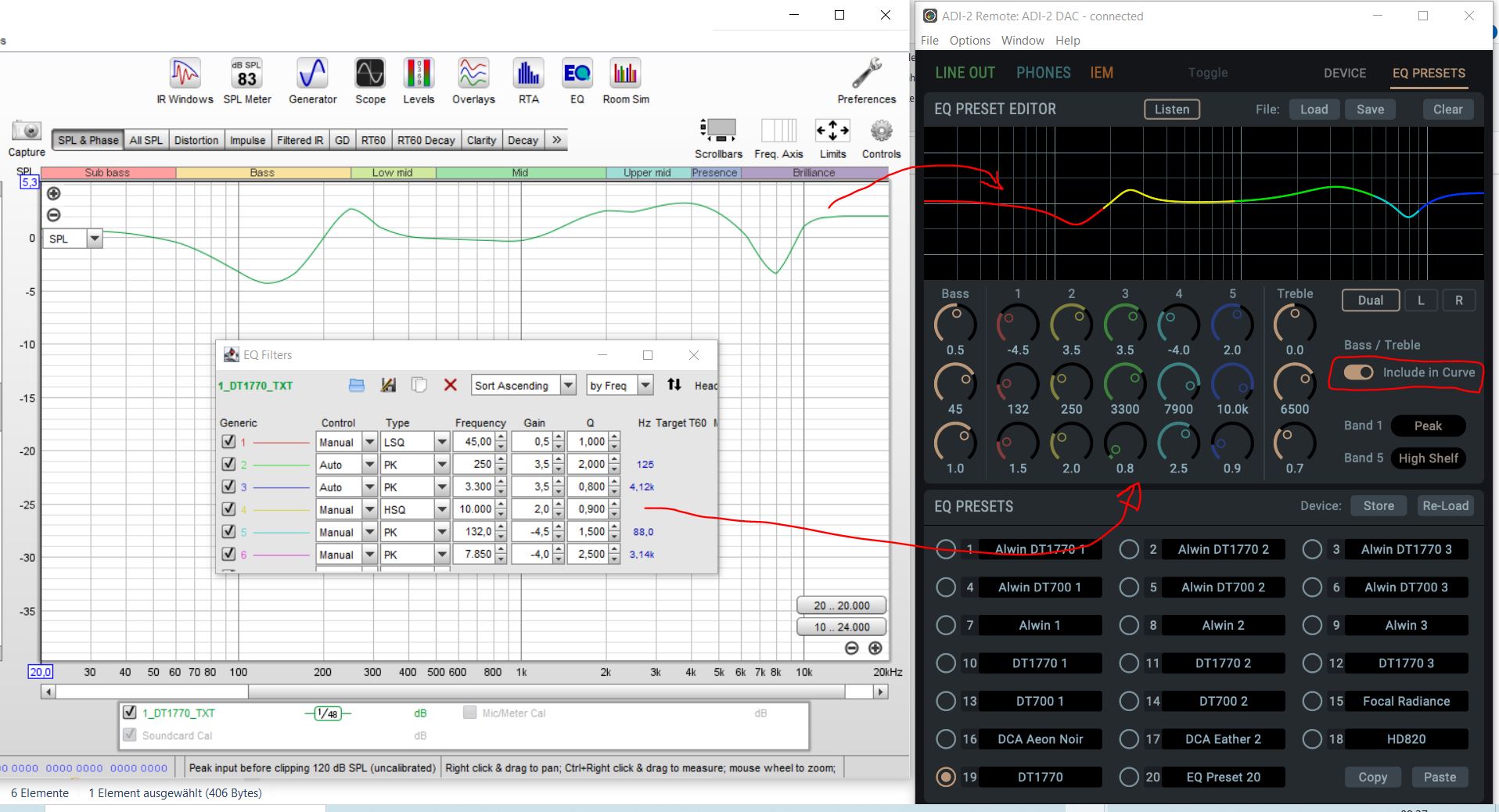Screen dimensions: 1499x812
Task: Click Paste preset button
Action: tap(1440, 777)
